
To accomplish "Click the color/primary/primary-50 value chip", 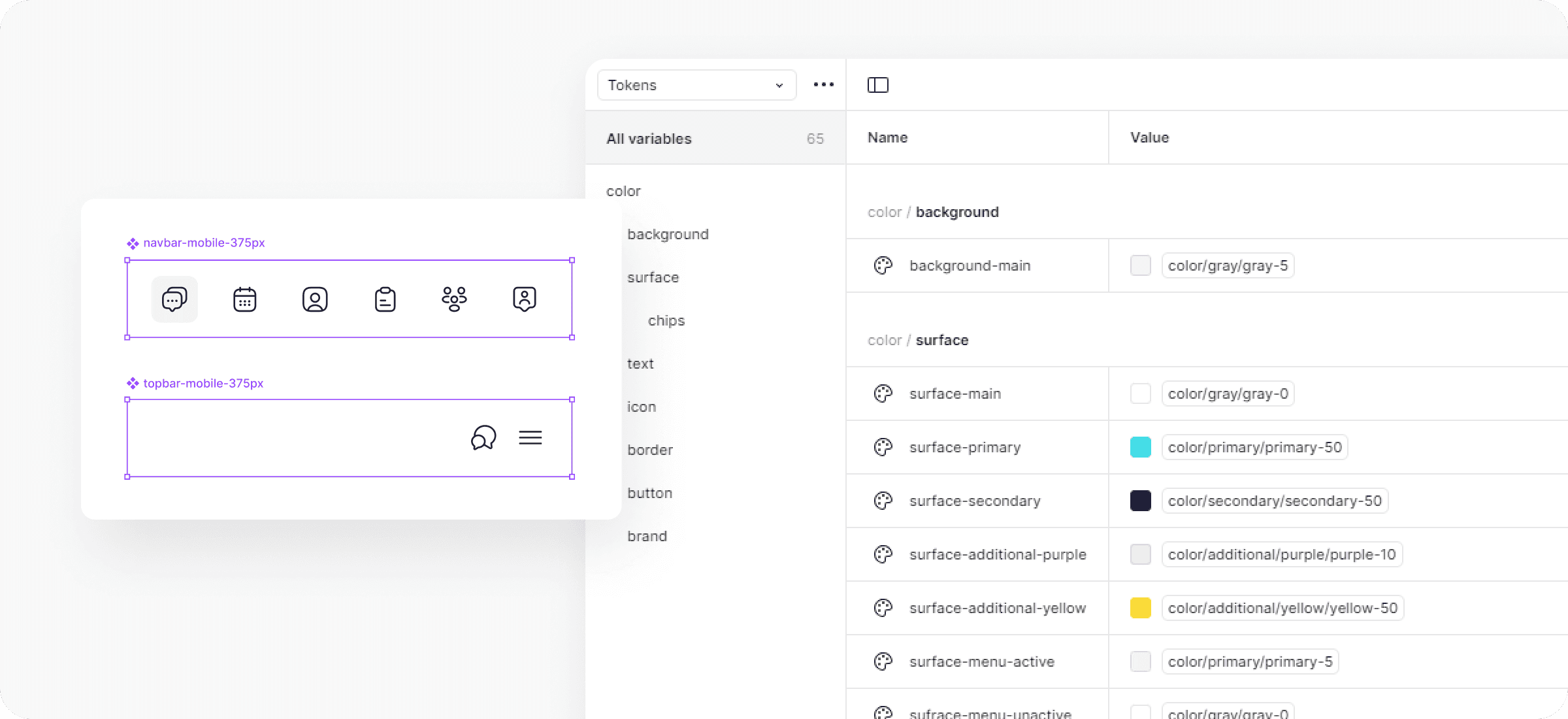I will [x=1254, y=447].
